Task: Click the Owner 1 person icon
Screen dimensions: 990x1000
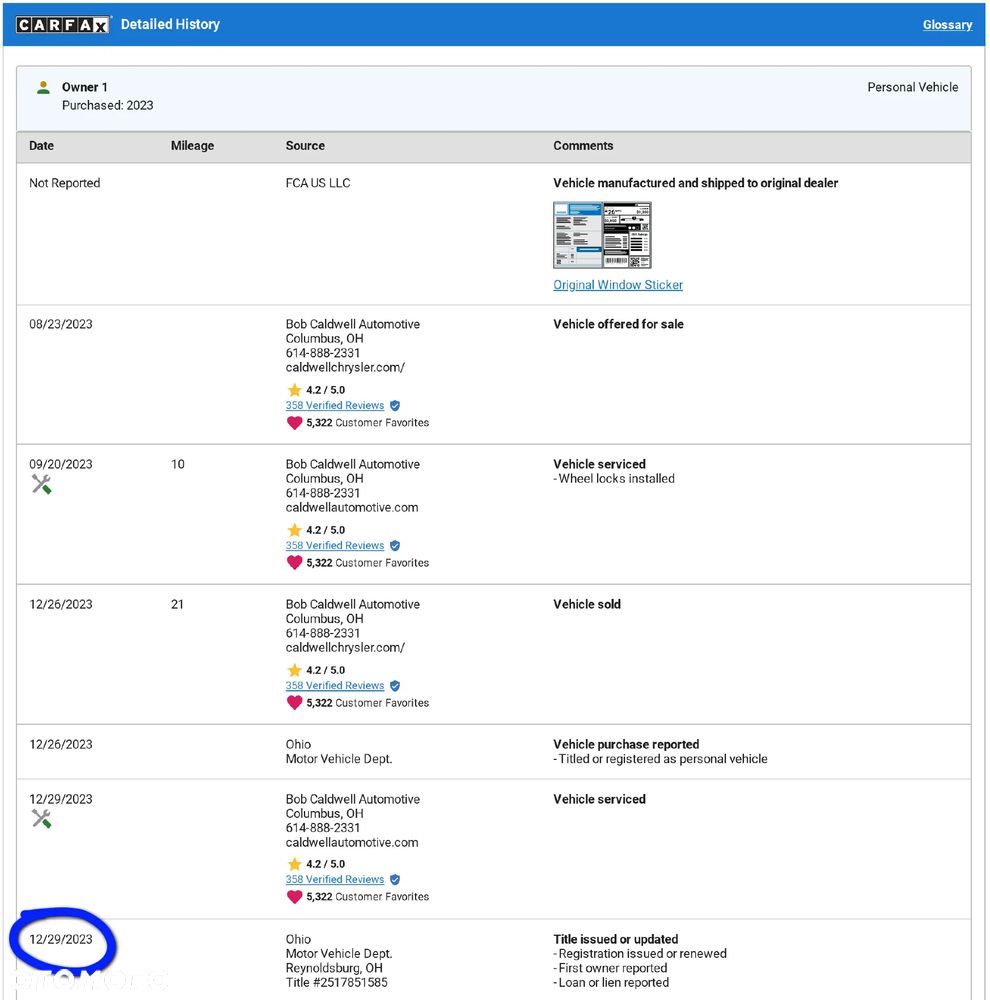Action: pos(43,87)
